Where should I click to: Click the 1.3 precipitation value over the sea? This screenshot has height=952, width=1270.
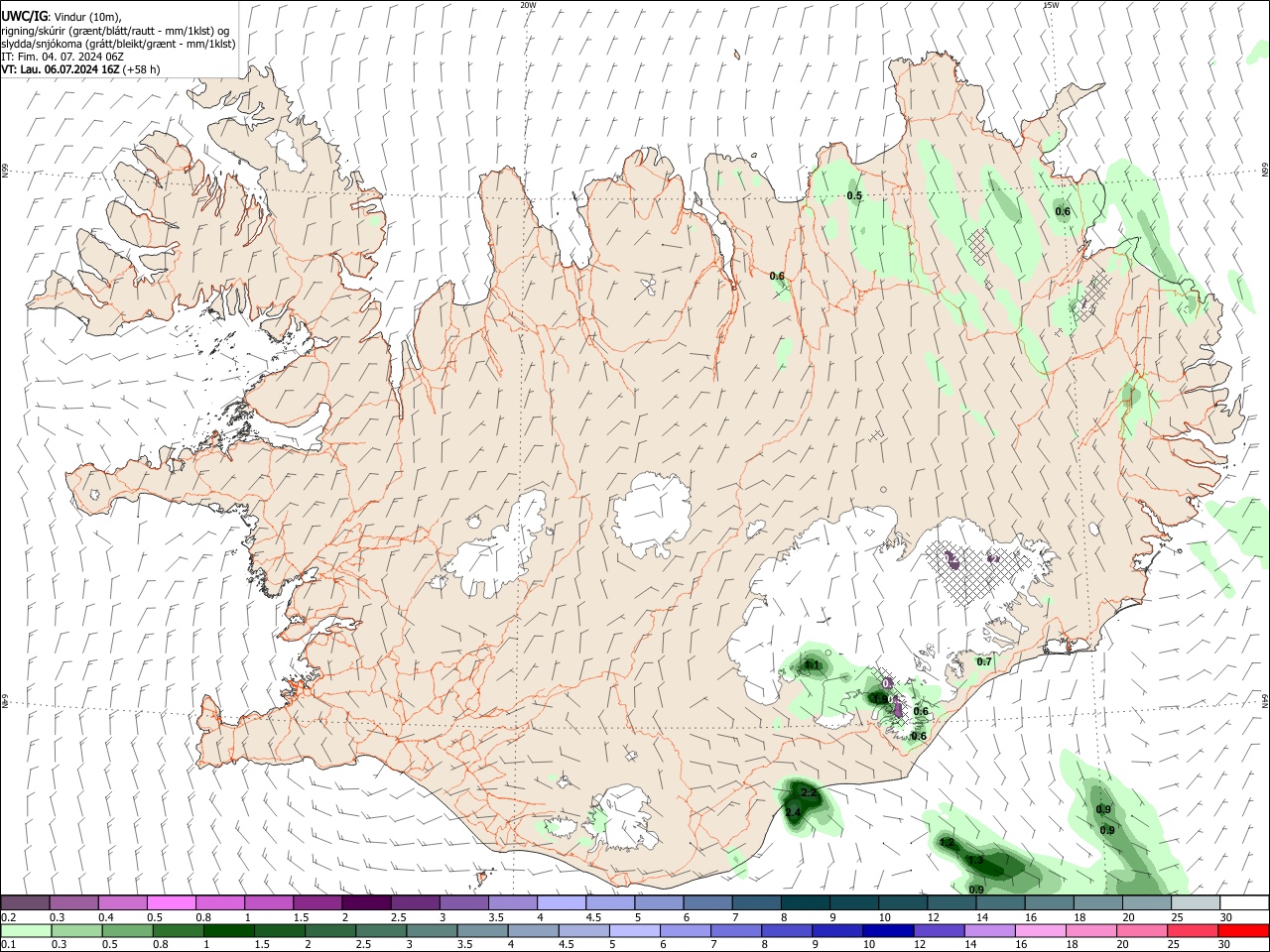(975, 860)
